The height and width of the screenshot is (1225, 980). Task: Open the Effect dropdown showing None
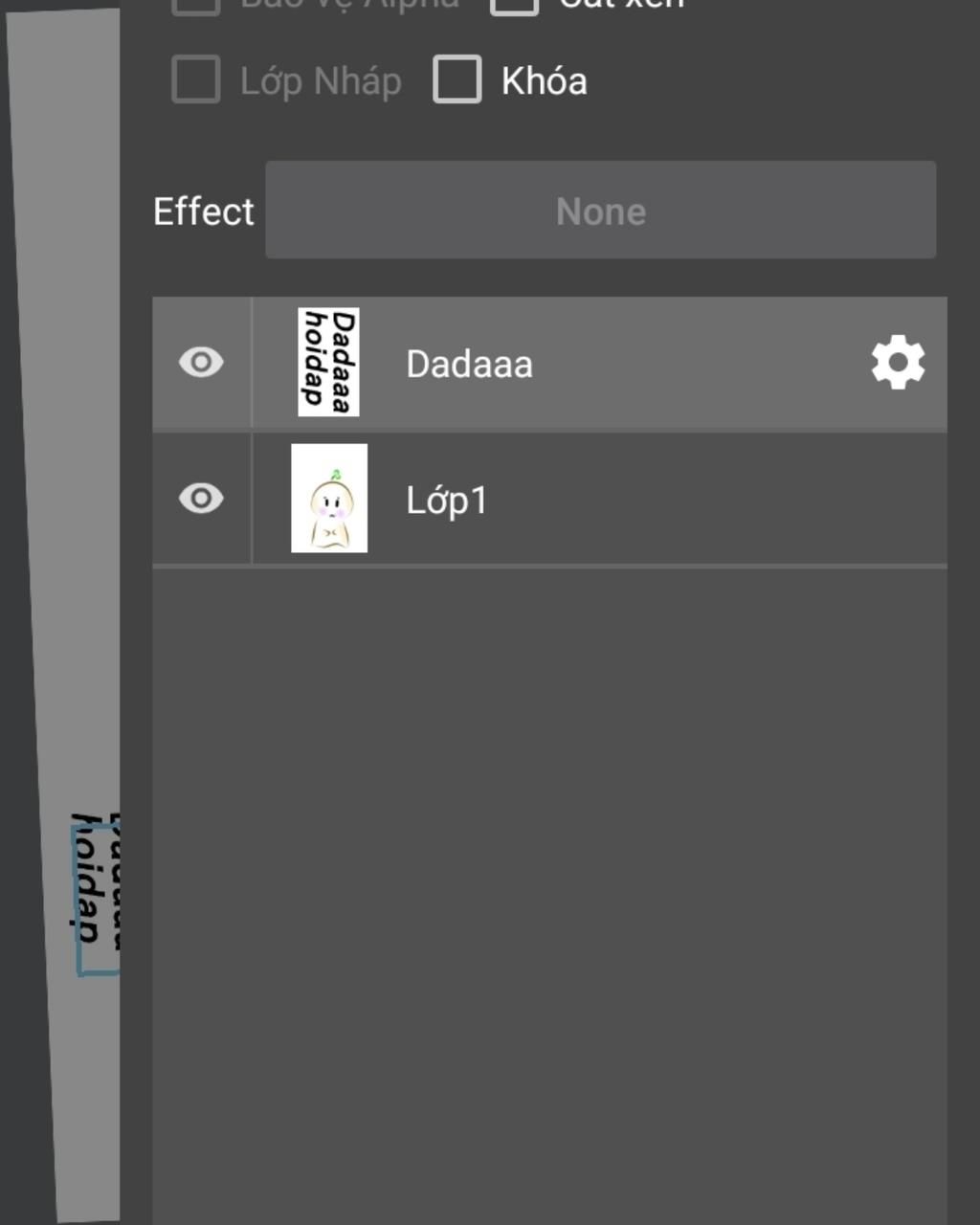601,210
